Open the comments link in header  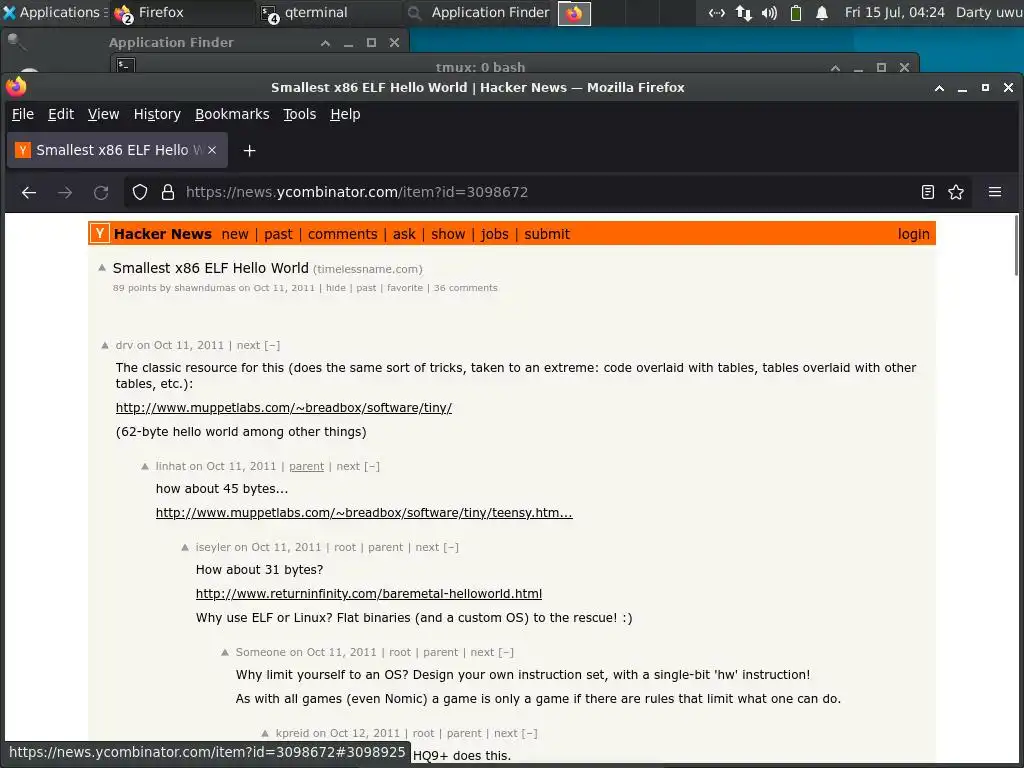[342, 234]
